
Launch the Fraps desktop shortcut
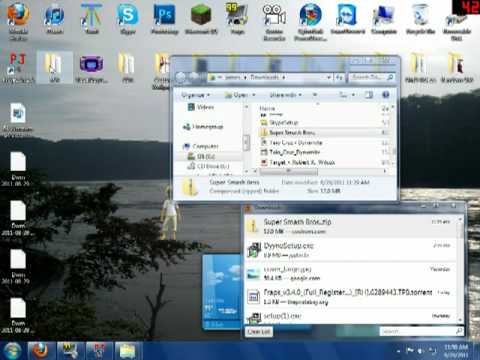pos(237,19)
